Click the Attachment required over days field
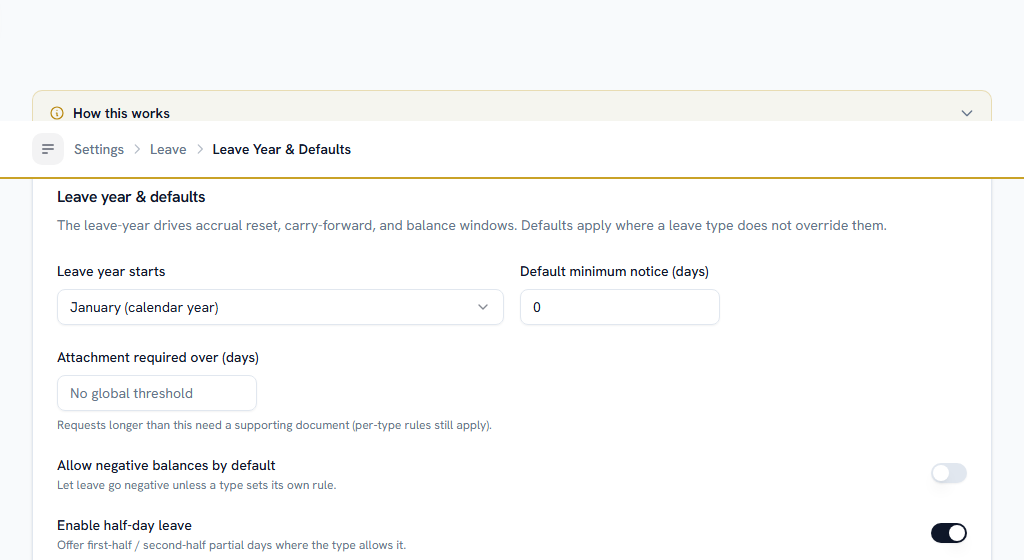This screenshot has width=1024, height=560. (157, 393)
